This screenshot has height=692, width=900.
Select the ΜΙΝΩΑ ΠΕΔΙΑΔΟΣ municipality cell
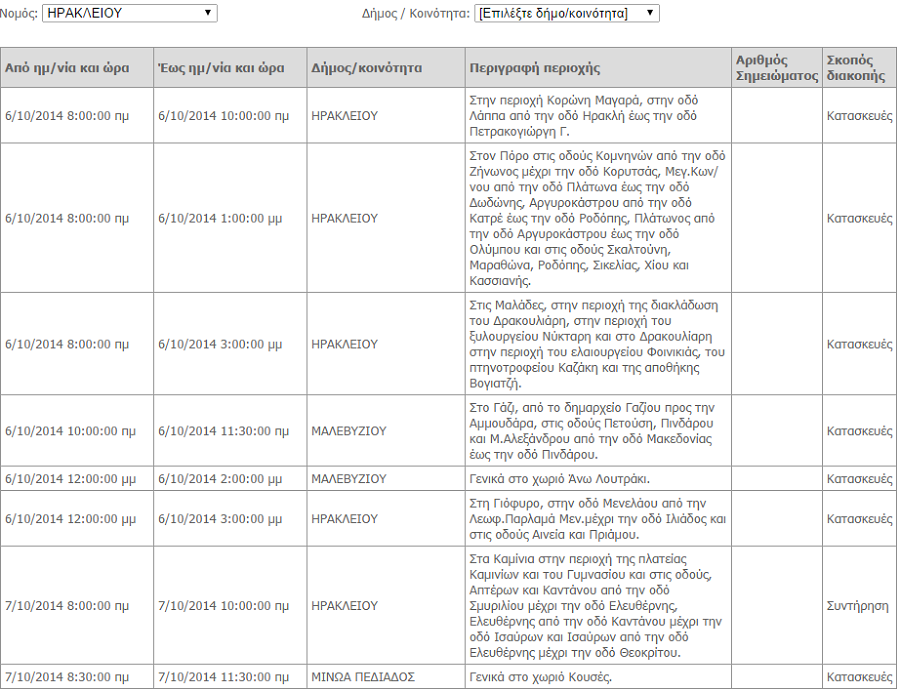[x=362, y=677]
